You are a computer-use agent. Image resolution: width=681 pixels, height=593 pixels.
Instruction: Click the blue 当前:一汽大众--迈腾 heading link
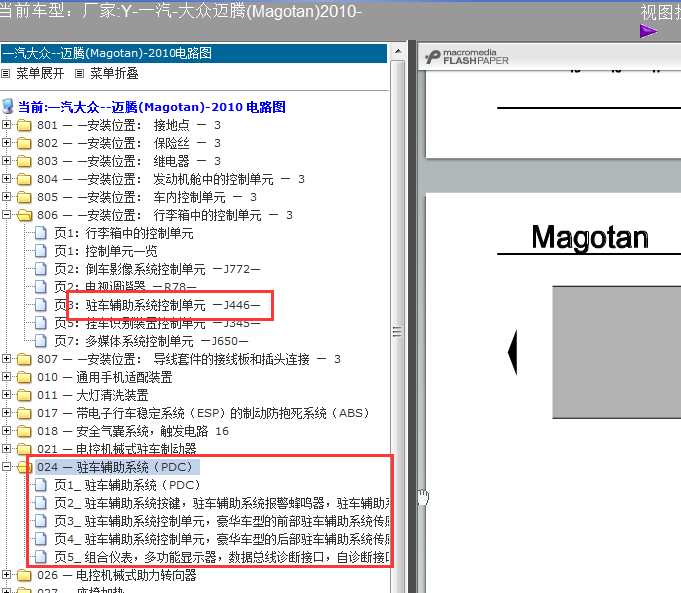[x=152, y=107]
